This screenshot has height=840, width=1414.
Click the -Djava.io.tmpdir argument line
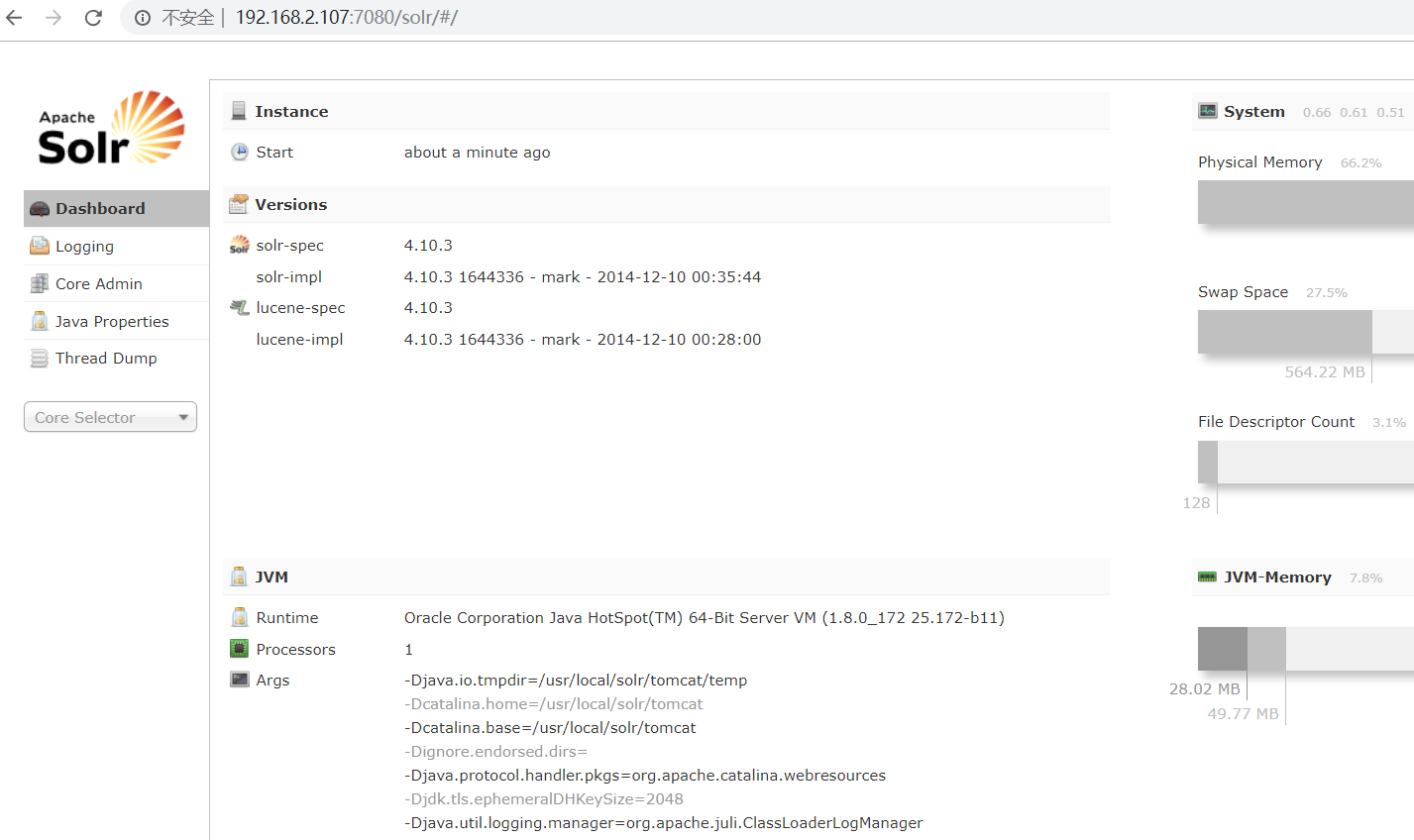tap(576, 681)
